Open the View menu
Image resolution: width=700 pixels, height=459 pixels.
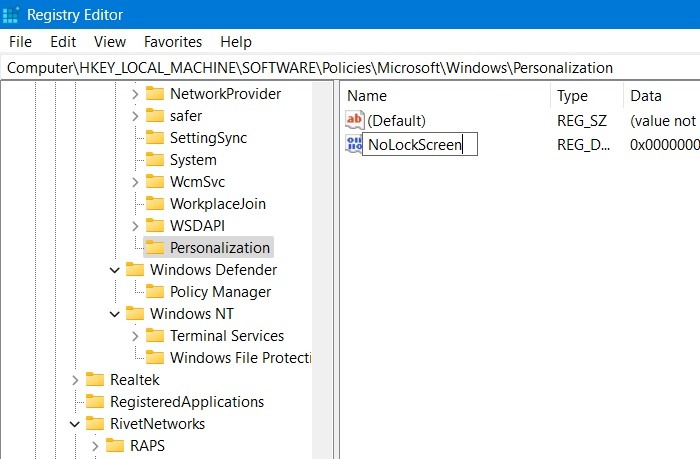[110, 42]
